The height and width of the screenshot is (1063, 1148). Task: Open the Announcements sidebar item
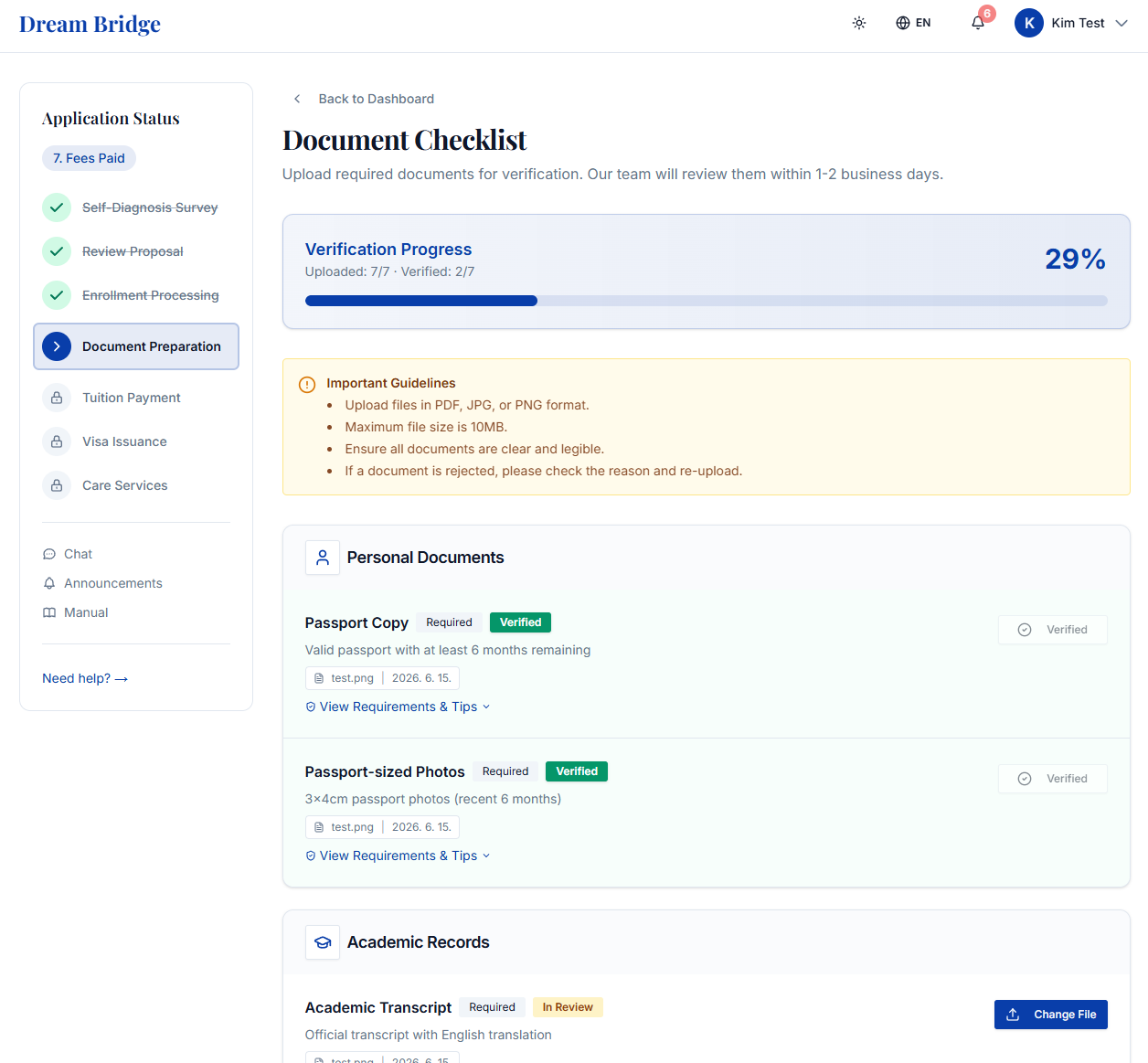click(x=102, y=583)
